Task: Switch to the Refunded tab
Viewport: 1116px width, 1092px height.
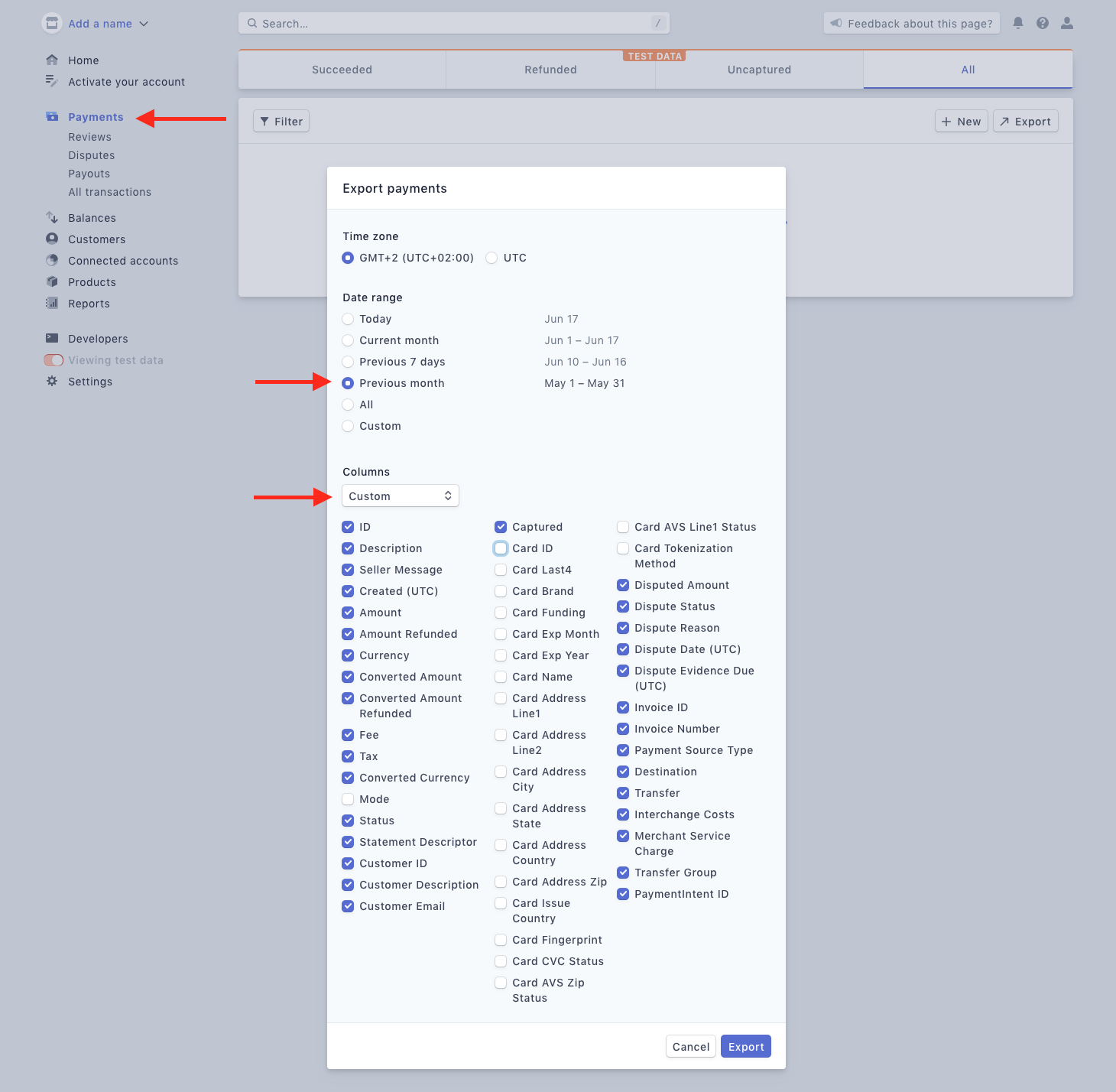Action: point(550,70)
